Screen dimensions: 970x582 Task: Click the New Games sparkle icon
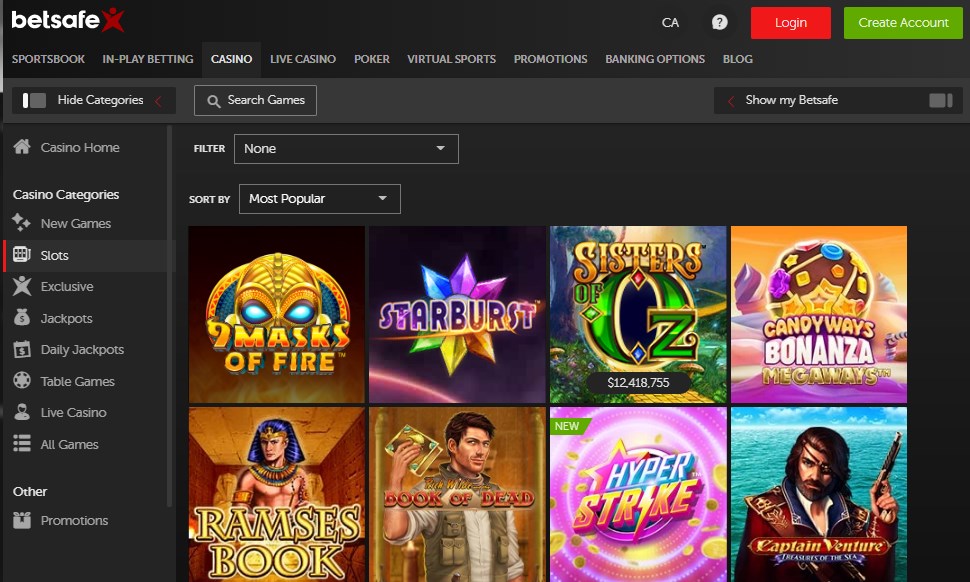(x=22, y=223)
